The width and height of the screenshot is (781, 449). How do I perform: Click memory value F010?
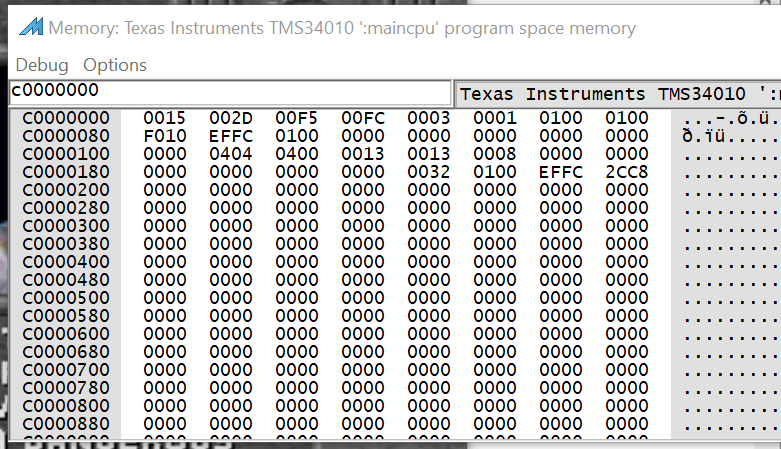[165, 136]
